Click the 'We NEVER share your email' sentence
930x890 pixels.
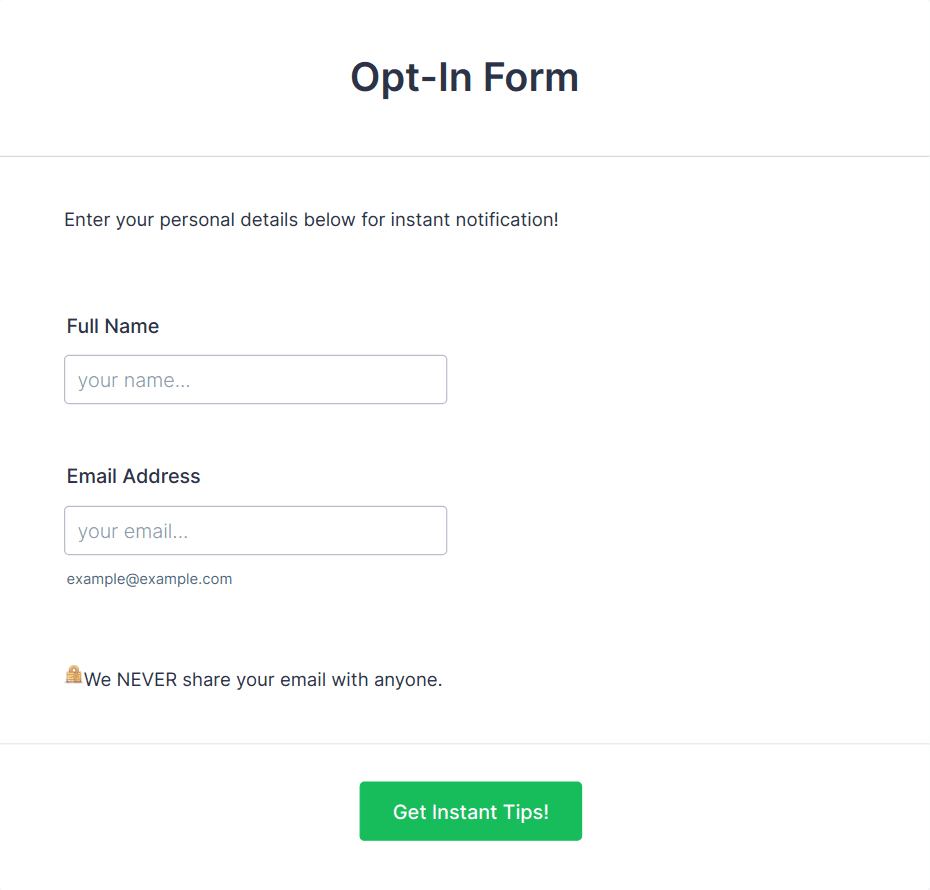click(x=263, y=680)
